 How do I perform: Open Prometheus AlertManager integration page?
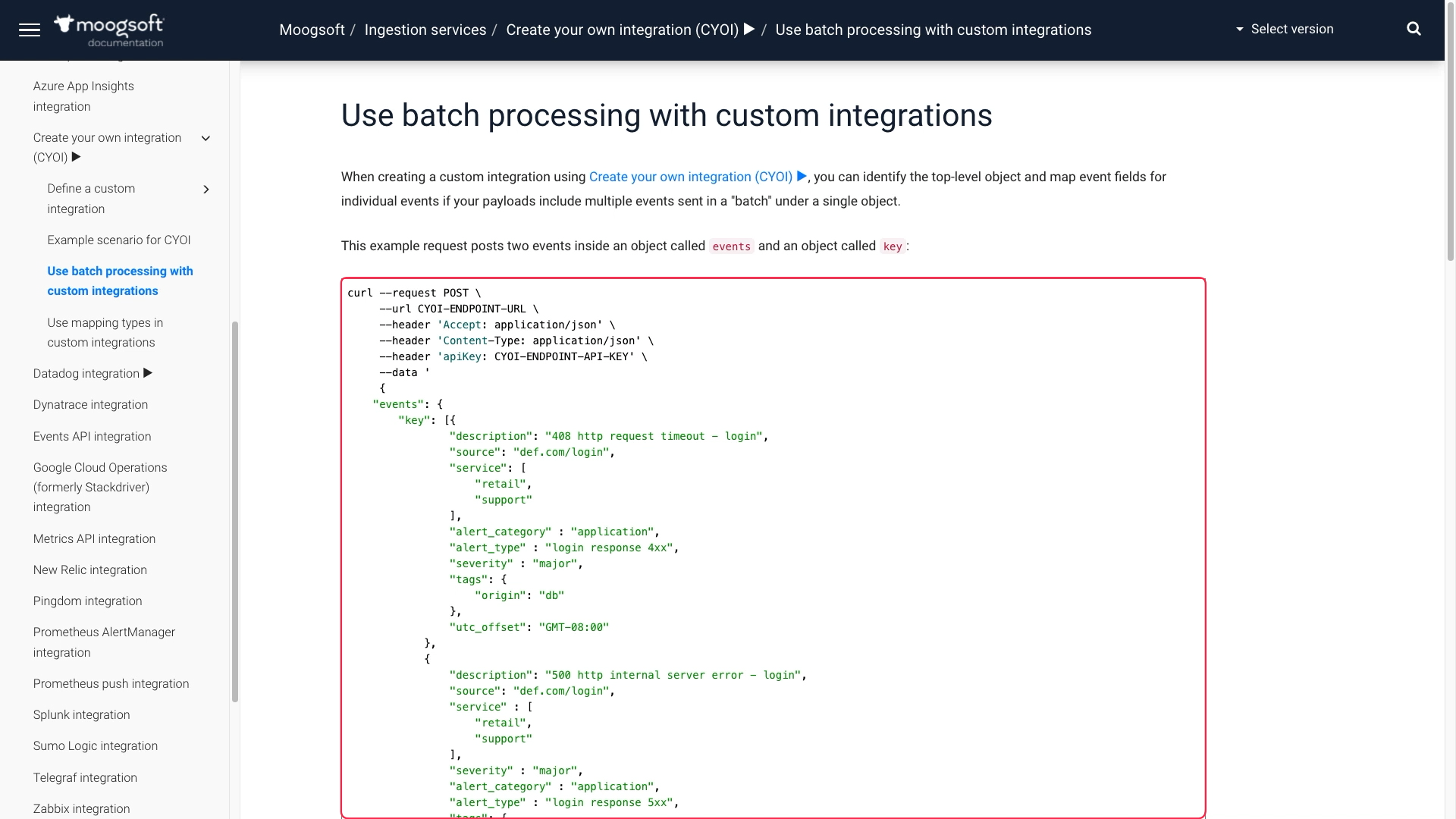pos(104,642)
